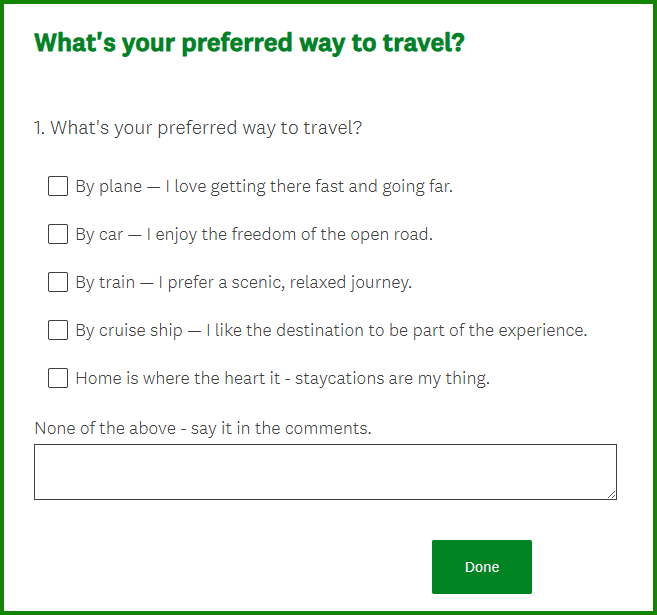657x615 pixels.
Task: Click the 'By train' label text
Action: (105, 282)
